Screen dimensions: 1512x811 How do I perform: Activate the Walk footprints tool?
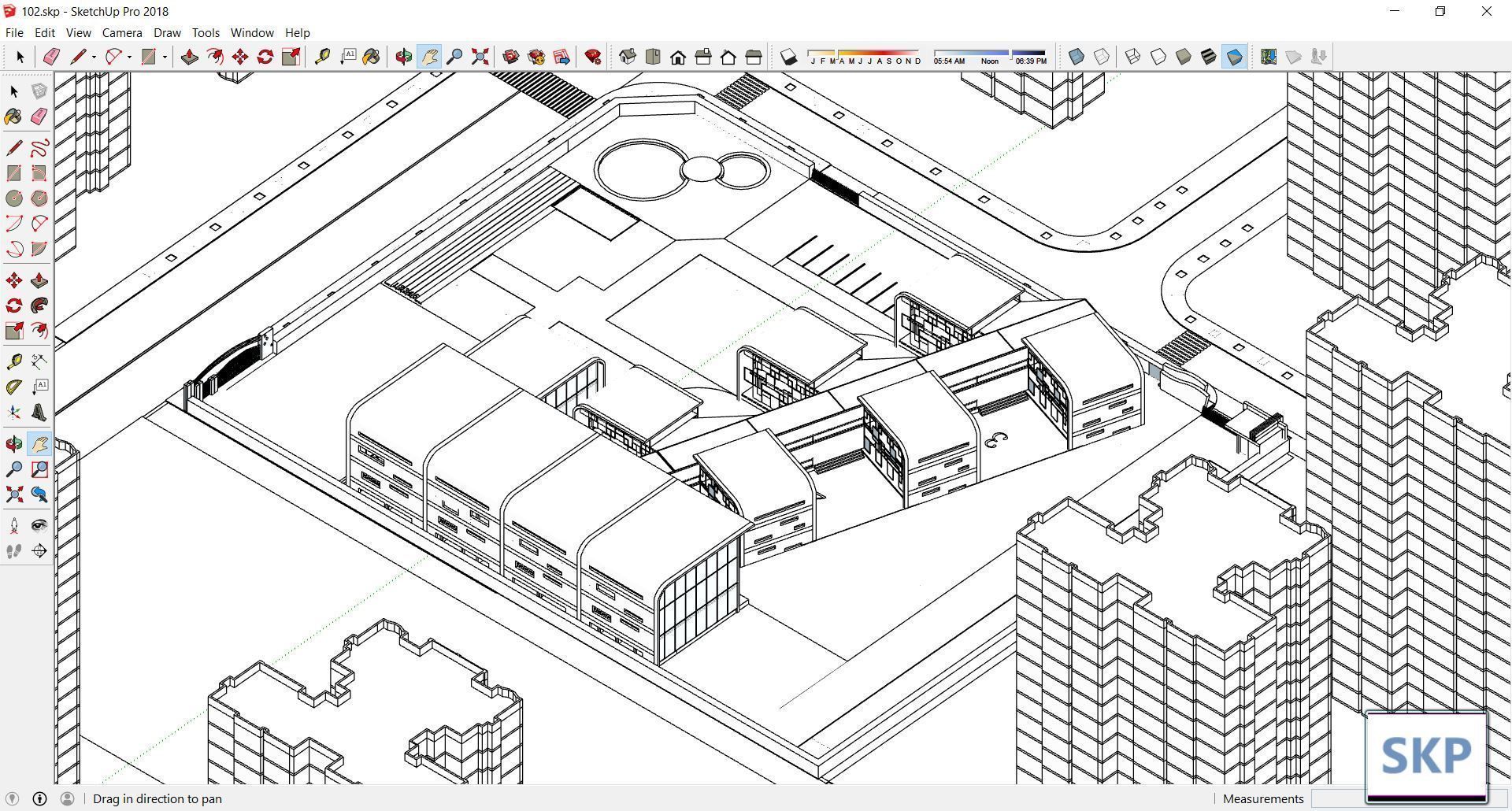click(14, 551)
